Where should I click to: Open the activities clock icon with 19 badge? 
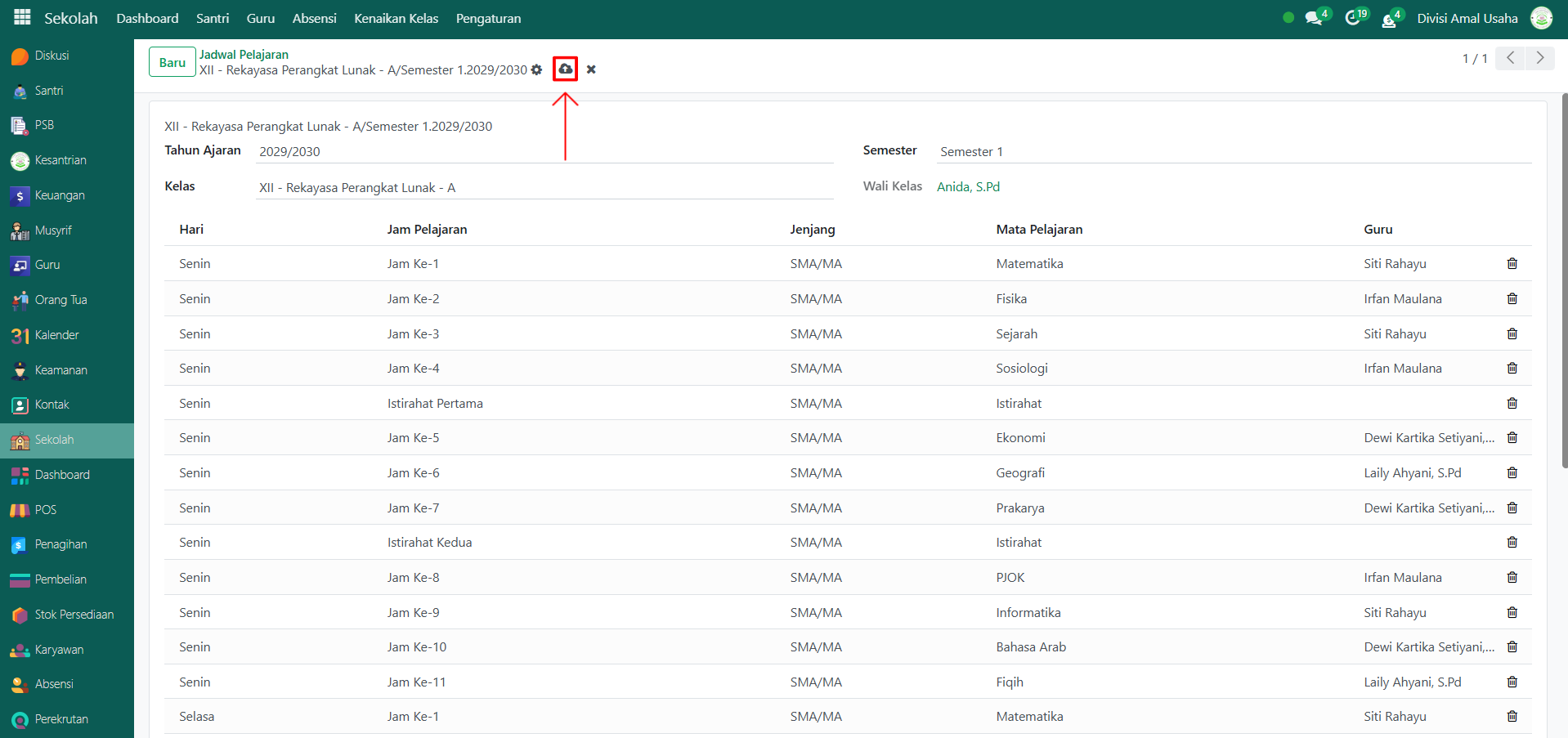pos(1353,18)
